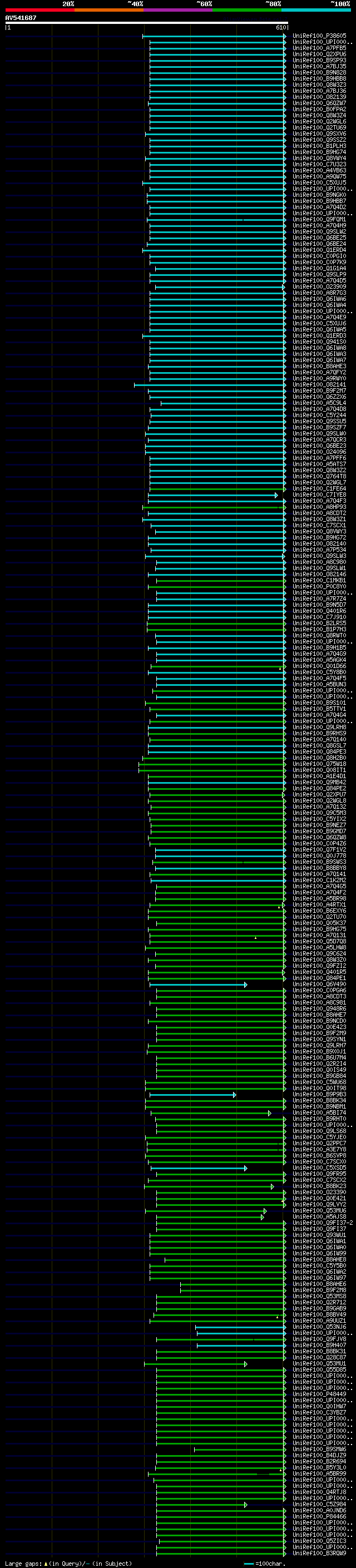Screen dimensions: 356x1568
Task: Select the UniRef100_A5C9L4 entry
Action: click(319, 403)
